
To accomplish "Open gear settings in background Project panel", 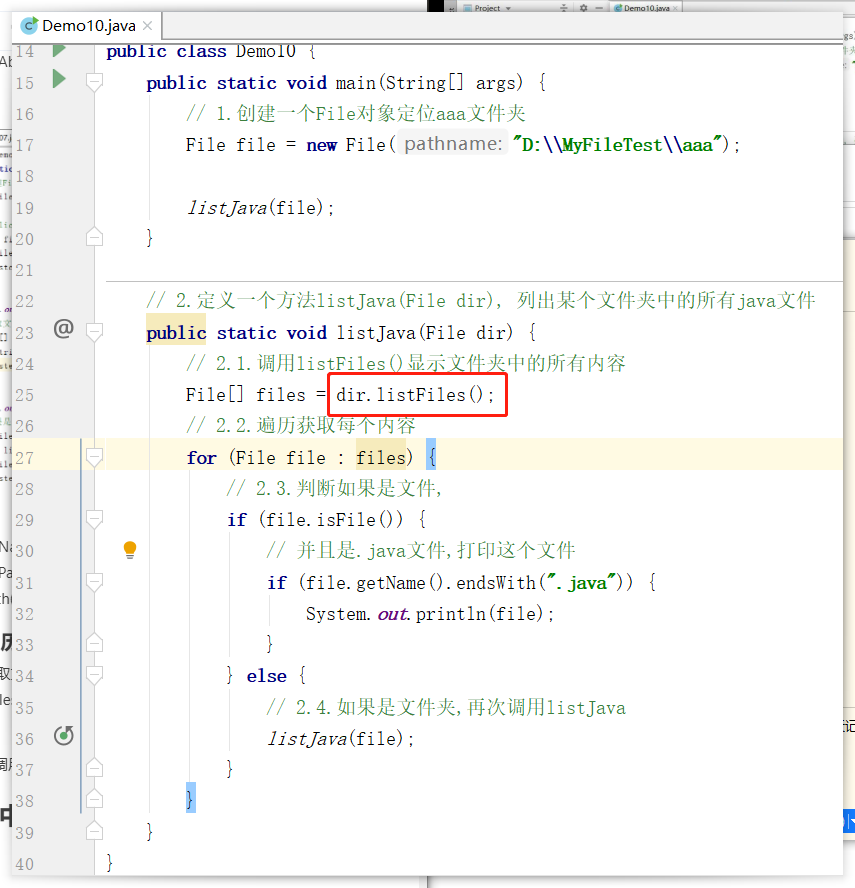I will tap(583, 8).
